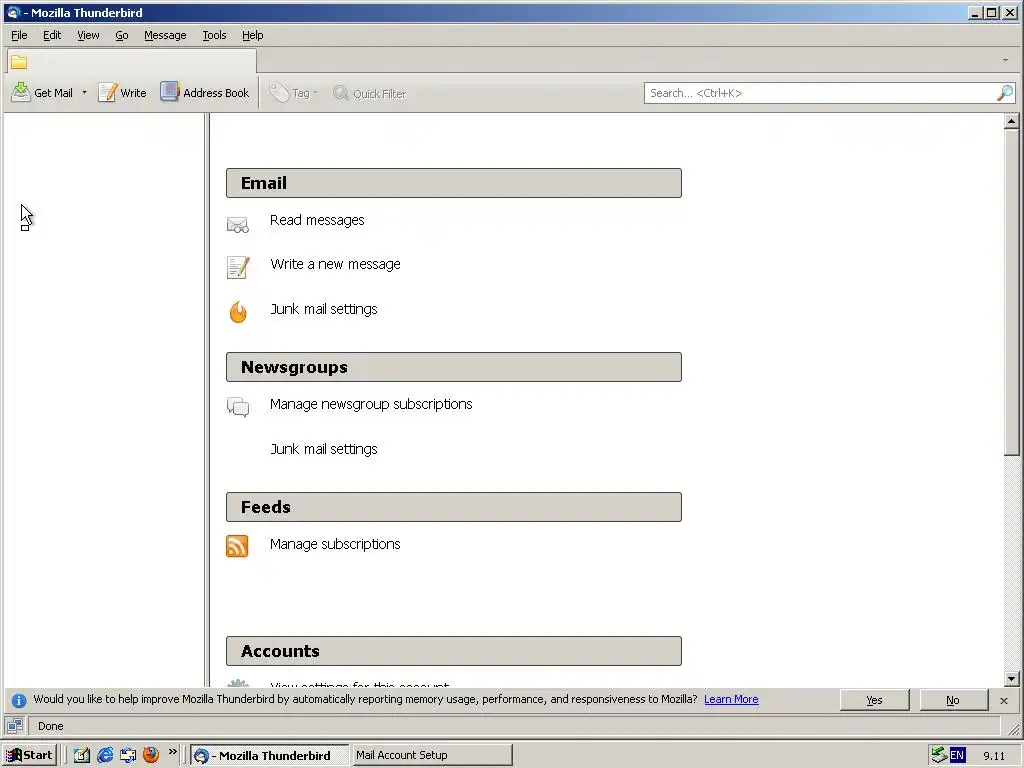
Task: Click the vertical scrollbar thumb
Action: [1011, 292]
